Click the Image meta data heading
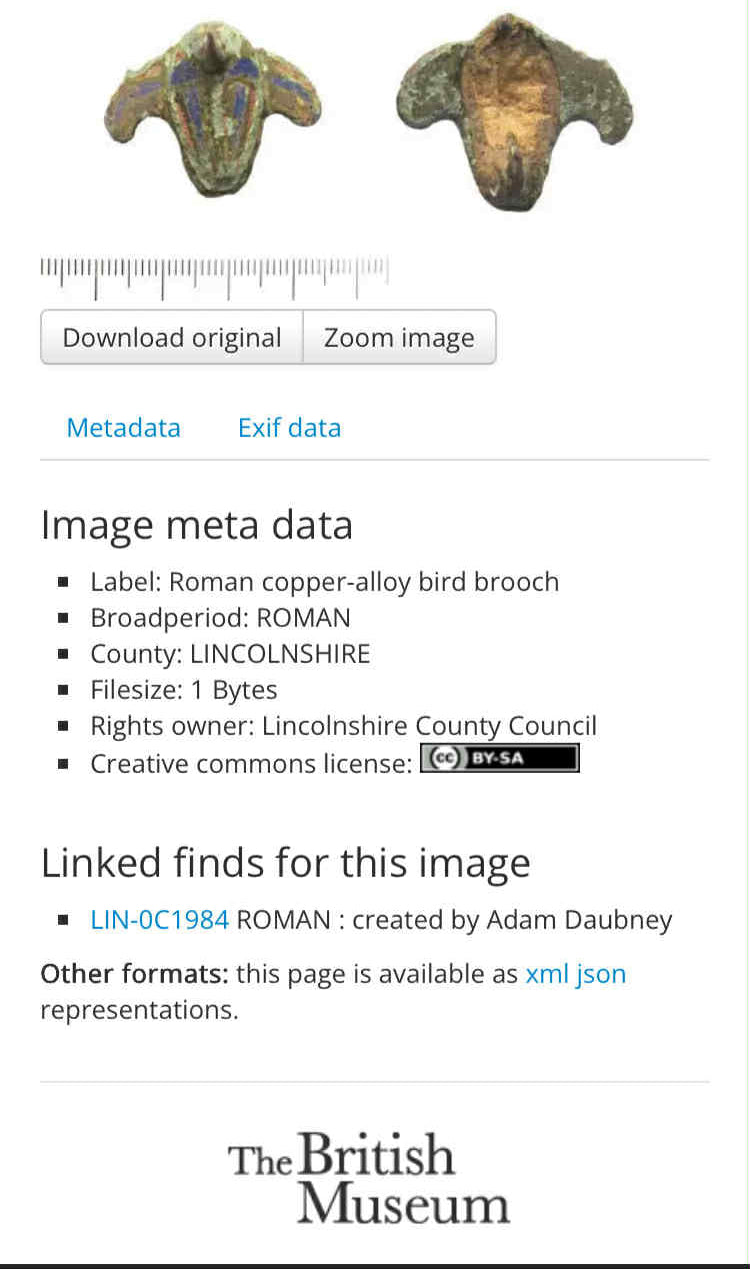 (196, 525)
